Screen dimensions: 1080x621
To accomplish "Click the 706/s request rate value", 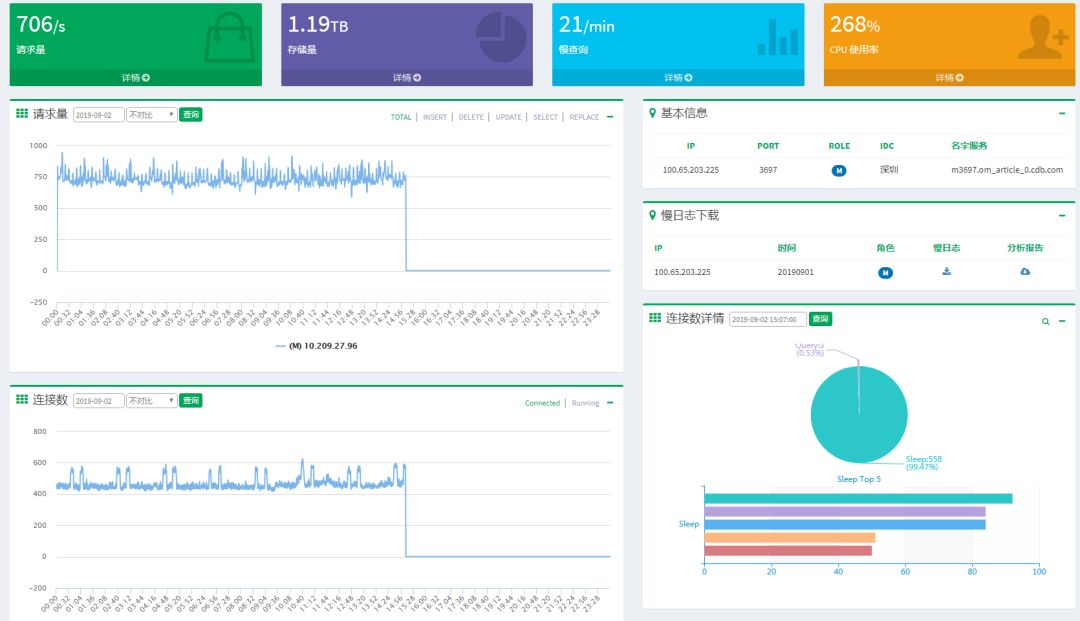I will (41, 25).
